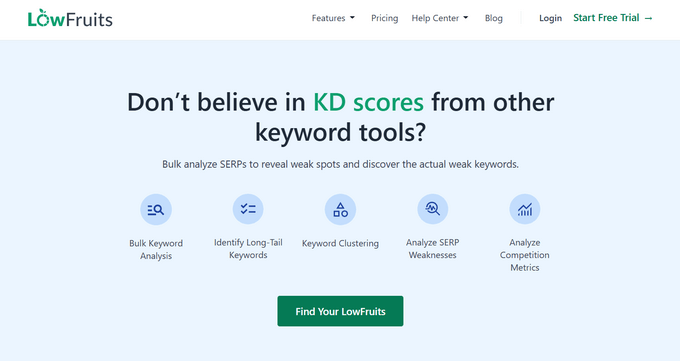Click the LowFruits logo
Screen dimensions: 680x361
(x=70, y=19)
